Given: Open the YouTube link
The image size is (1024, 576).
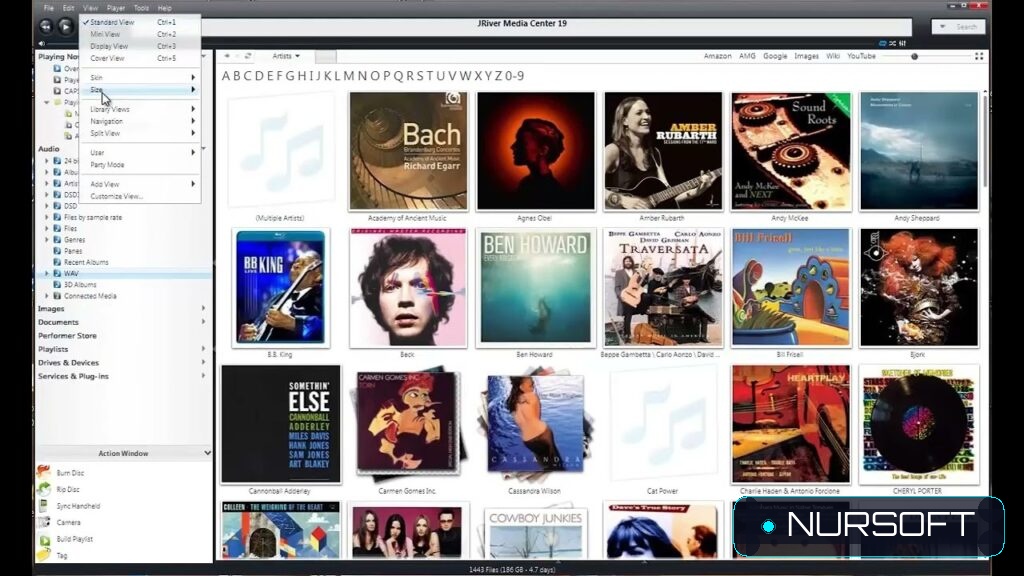Looking at the screenshot, I should pyautogui.click(x=861, y=56).
